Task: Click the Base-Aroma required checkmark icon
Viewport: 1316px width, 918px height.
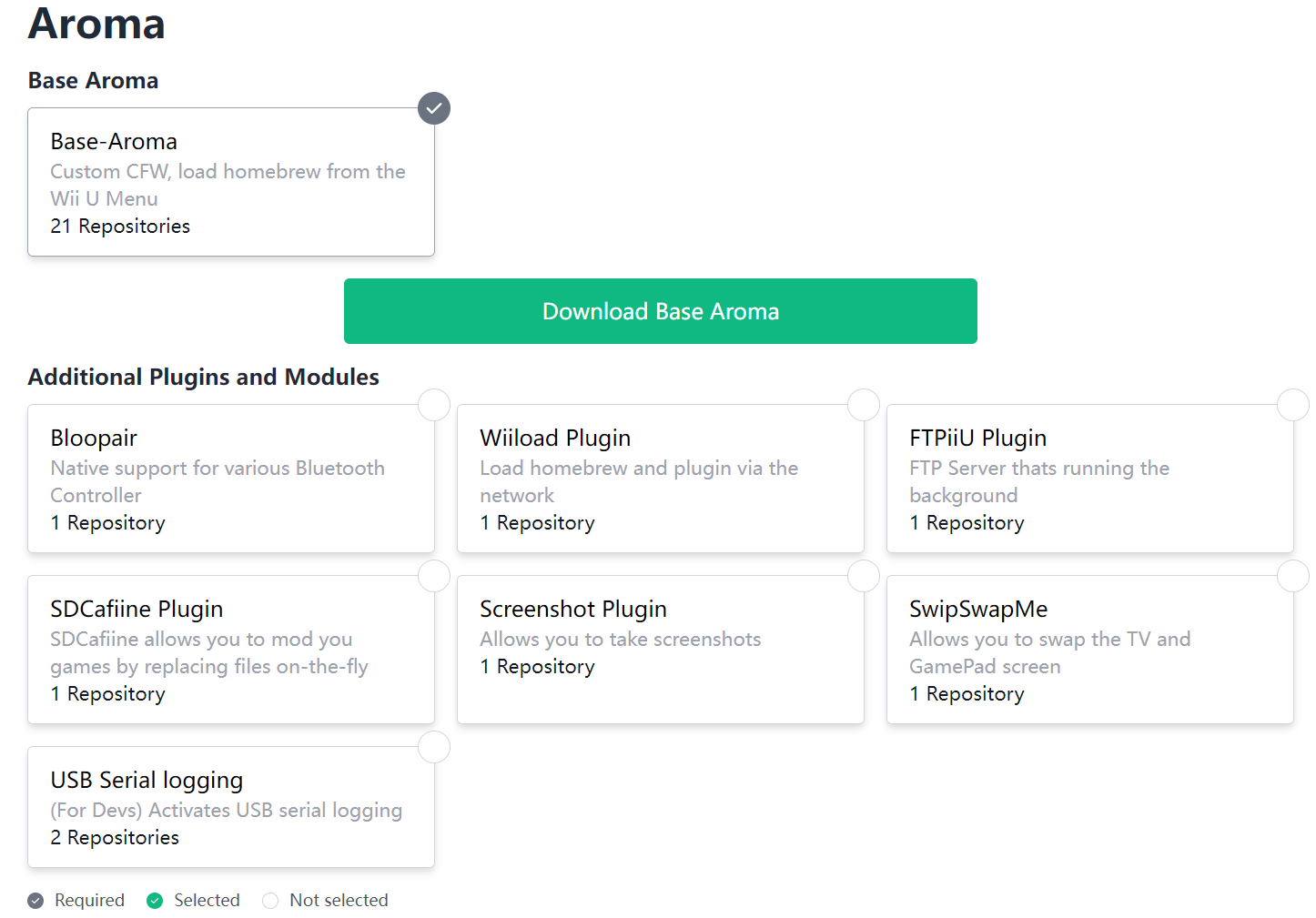Action: tap(434, 108)
